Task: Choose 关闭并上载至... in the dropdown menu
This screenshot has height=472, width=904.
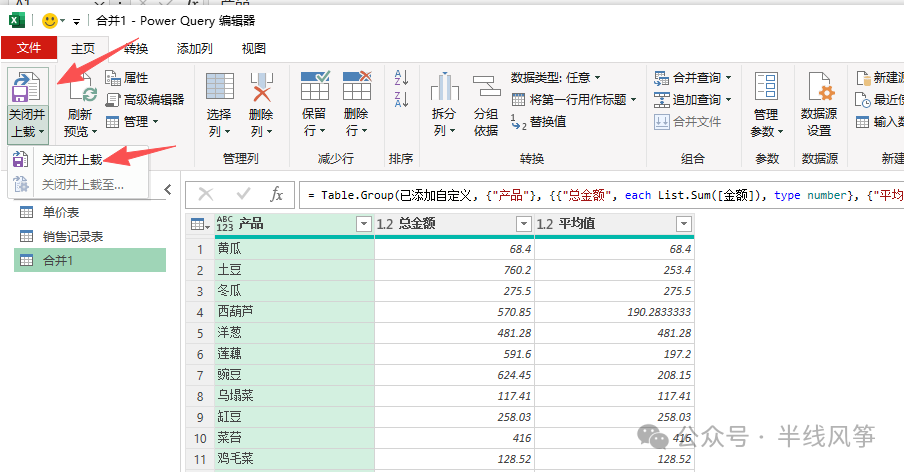Action: pos(82,184)
